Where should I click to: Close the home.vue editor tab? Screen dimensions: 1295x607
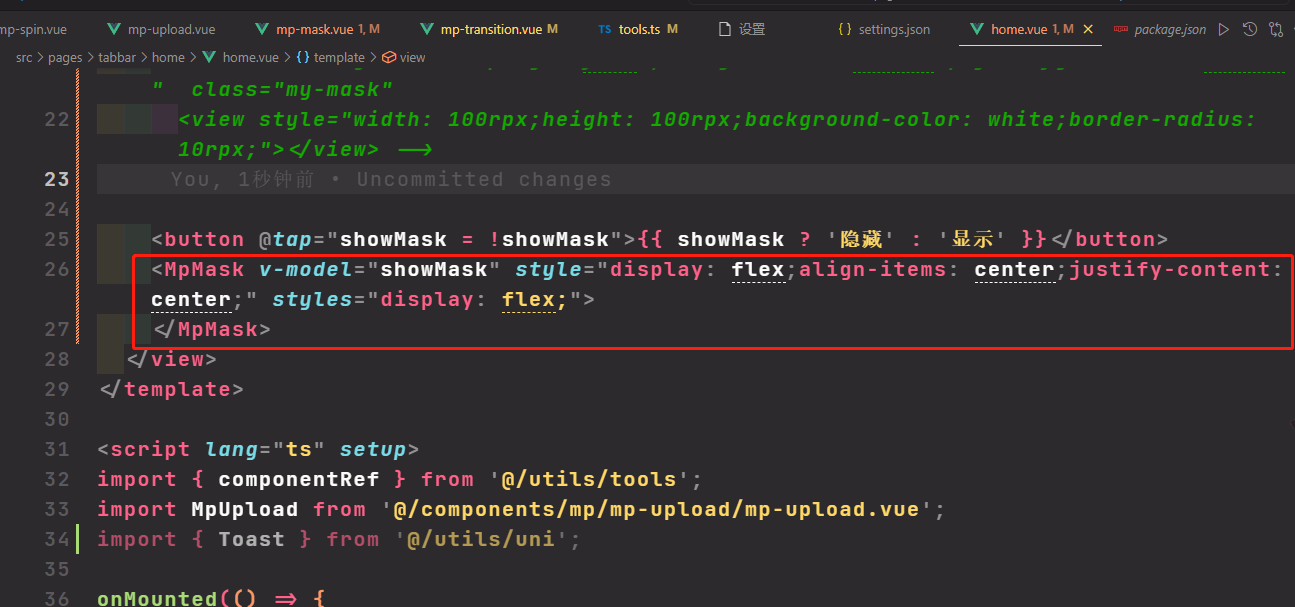pos(1088,30)
